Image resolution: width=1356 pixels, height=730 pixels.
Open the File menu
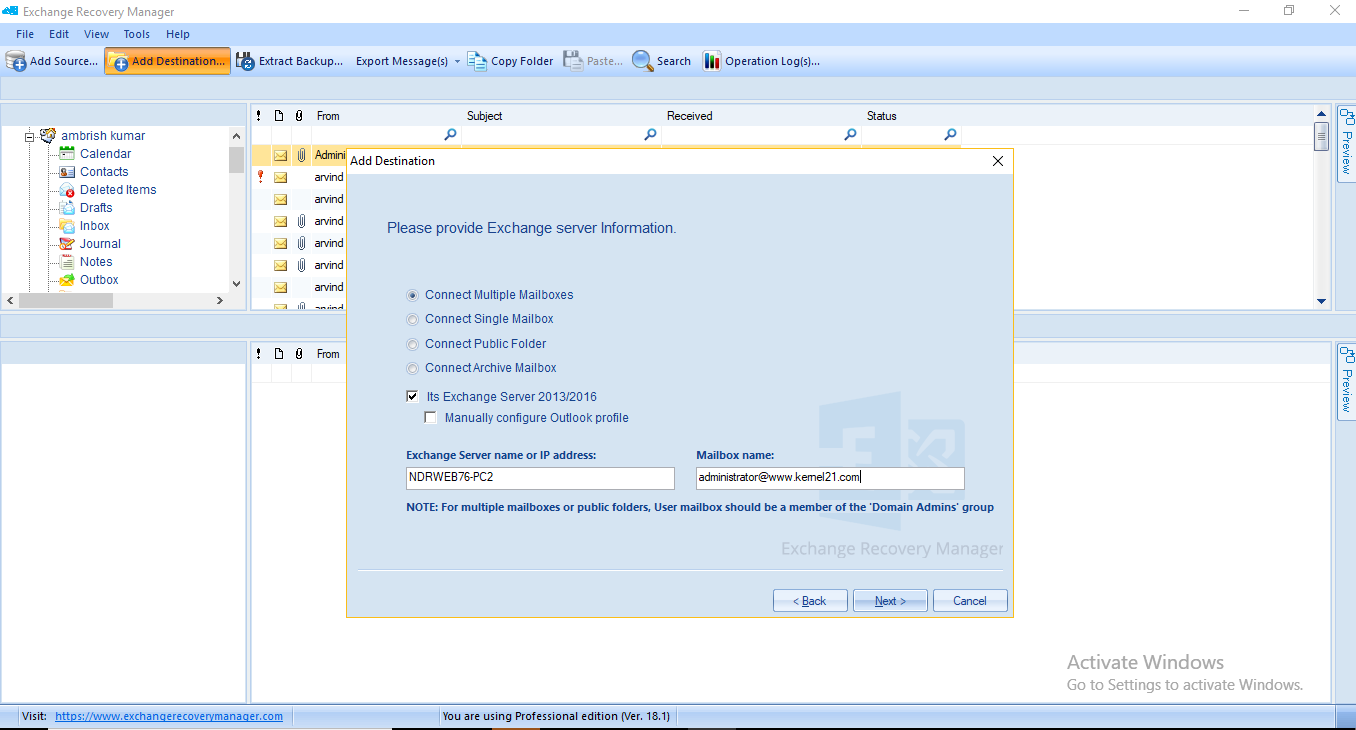25,34
